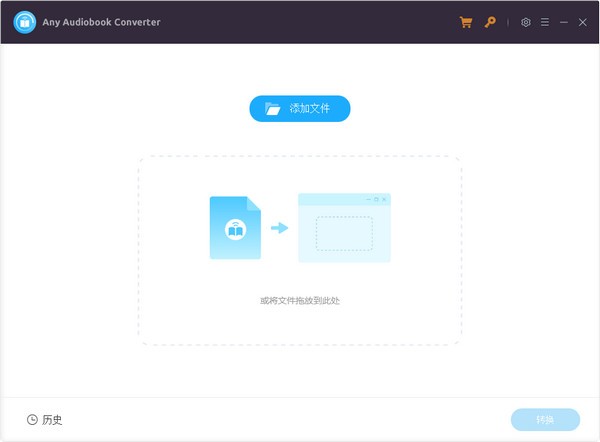
Task: Click the folder icon inside 添加文件
Action: coord(272,108)
